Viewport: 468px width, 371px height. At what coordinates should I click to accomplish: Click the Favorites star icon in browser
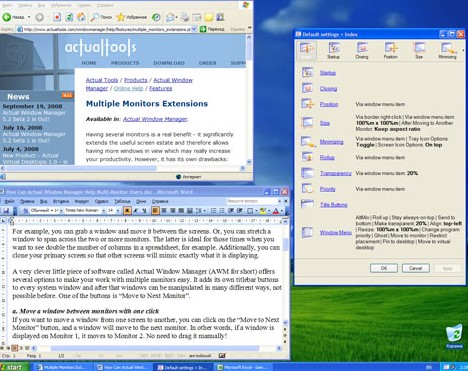(x=121, y=17)
